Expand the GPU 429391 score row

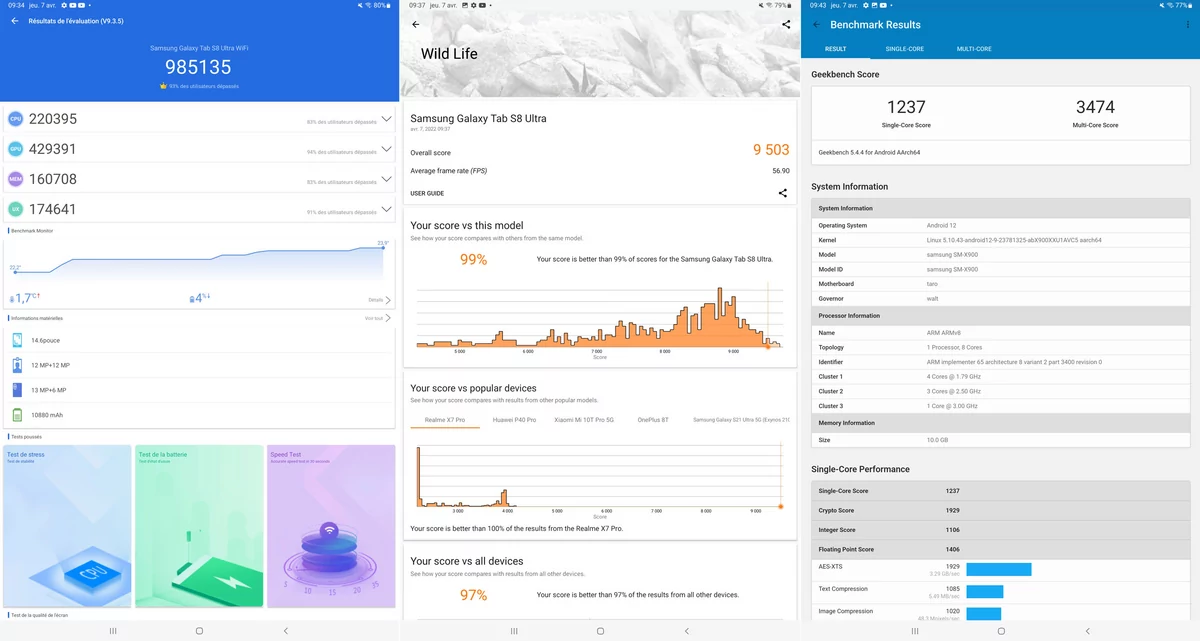(386, 149)
